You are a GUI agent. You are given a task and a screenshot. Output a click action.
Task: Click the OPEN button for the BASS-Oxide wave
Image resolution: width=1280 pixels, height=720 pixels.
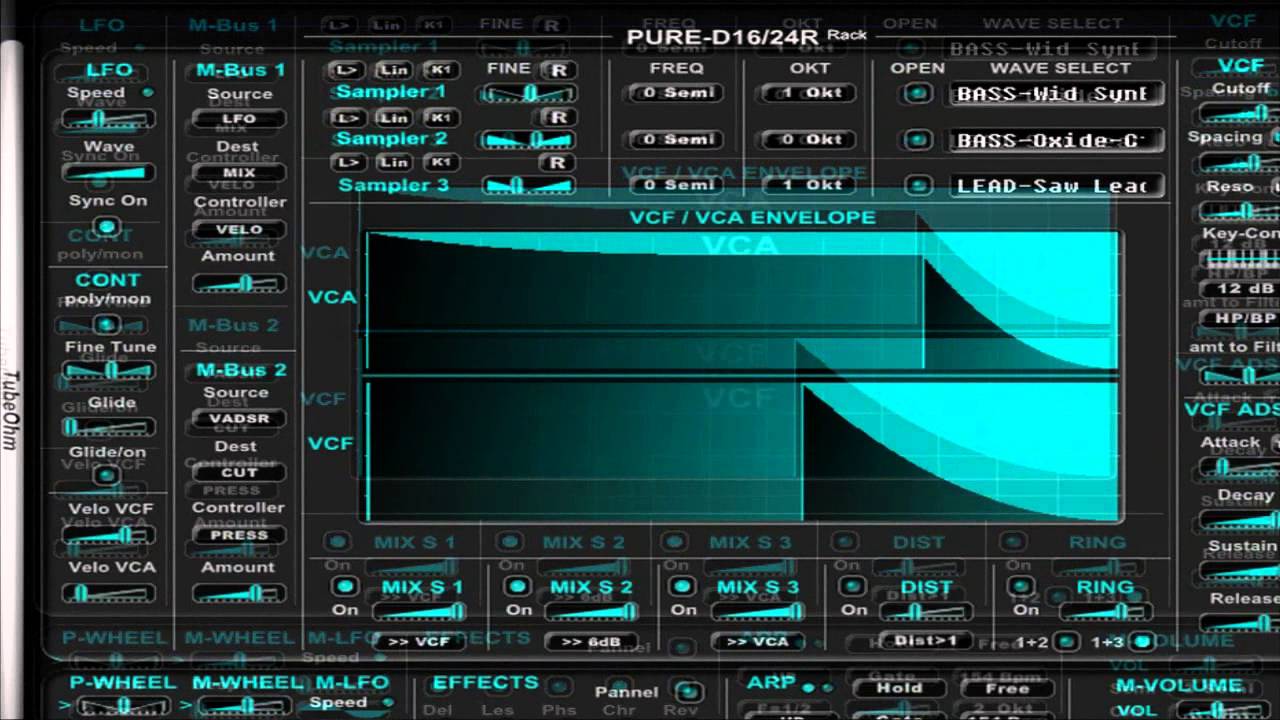click(x=916, y=139)
